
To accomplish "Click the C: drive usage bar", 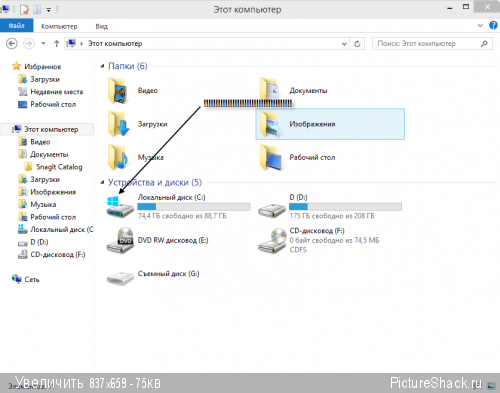I will [x=194, y=207].
